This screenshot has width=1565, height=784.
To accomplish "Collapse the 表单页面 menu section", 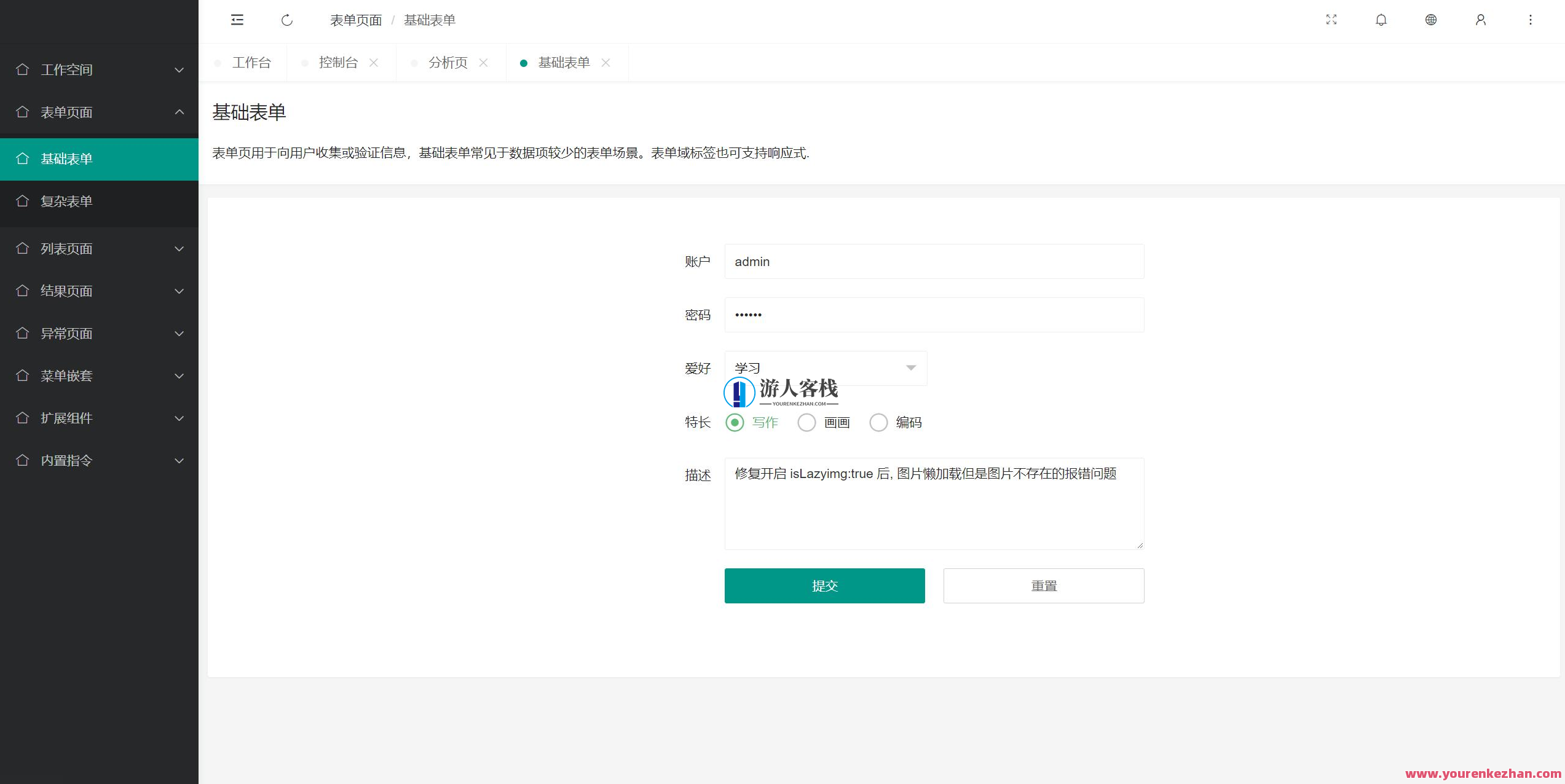I will click(99, 112).
